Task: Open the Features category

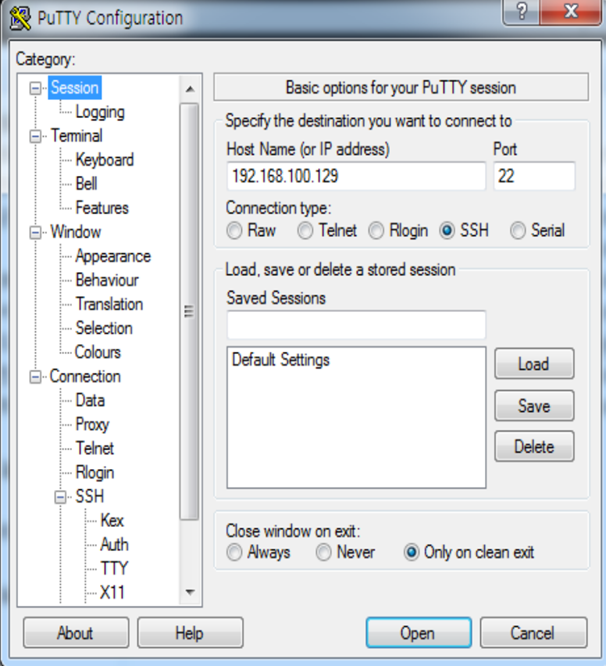Action: click(102, 208)
